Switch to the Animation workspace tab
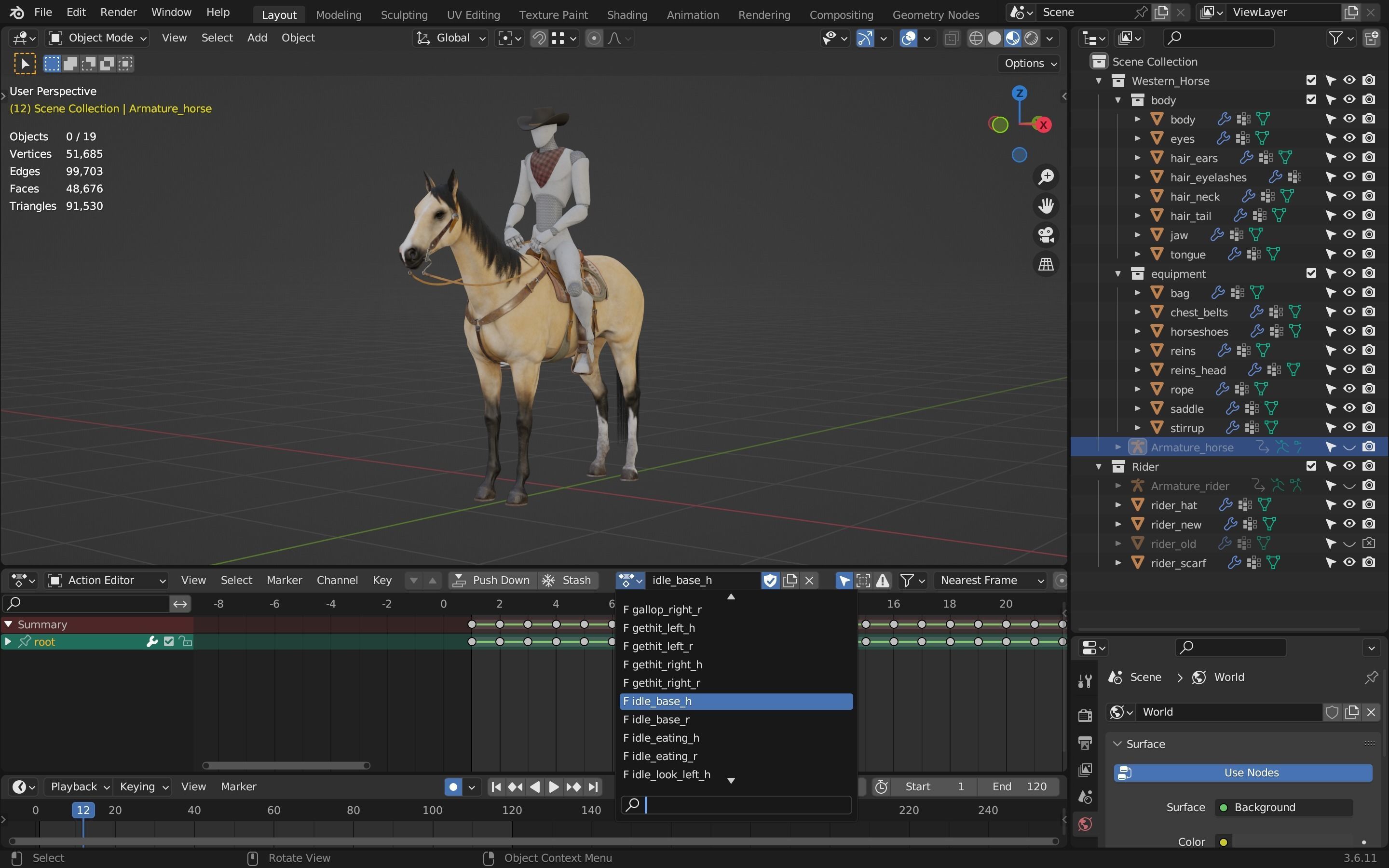1389x868 pixels. [x=692, y=15]
